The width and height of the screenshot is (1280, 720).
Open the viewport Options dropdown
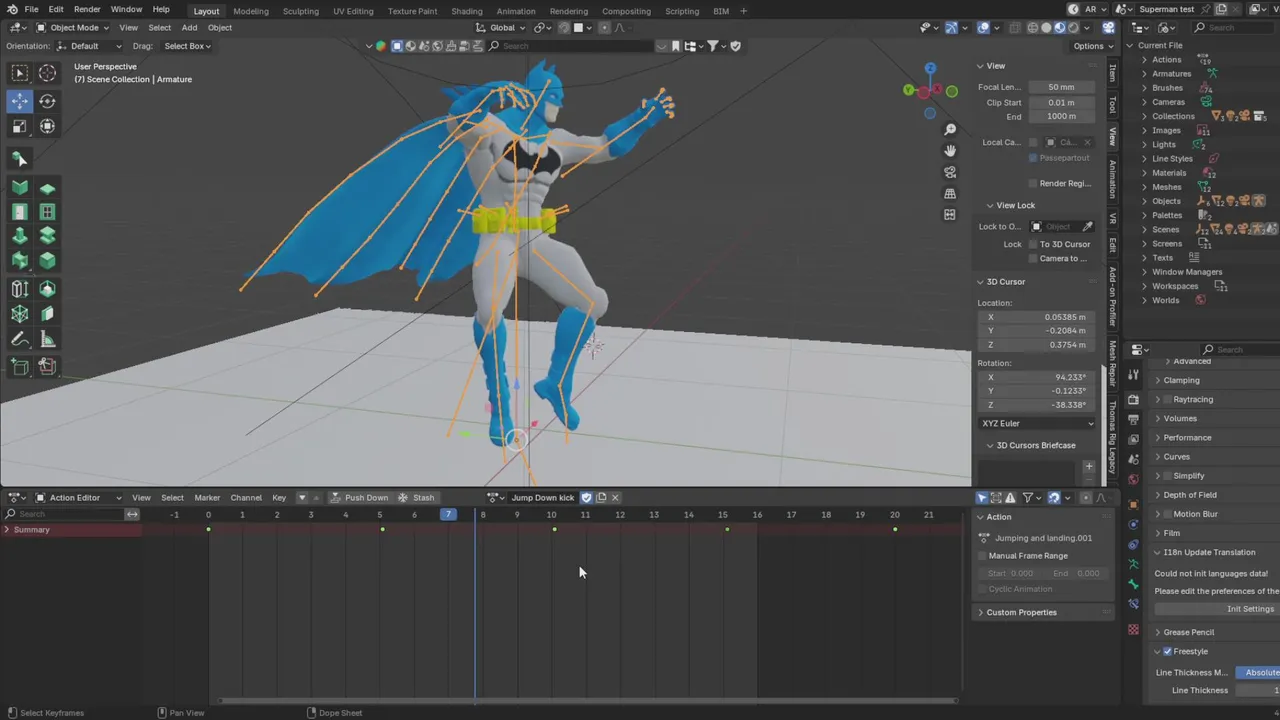1092,46
